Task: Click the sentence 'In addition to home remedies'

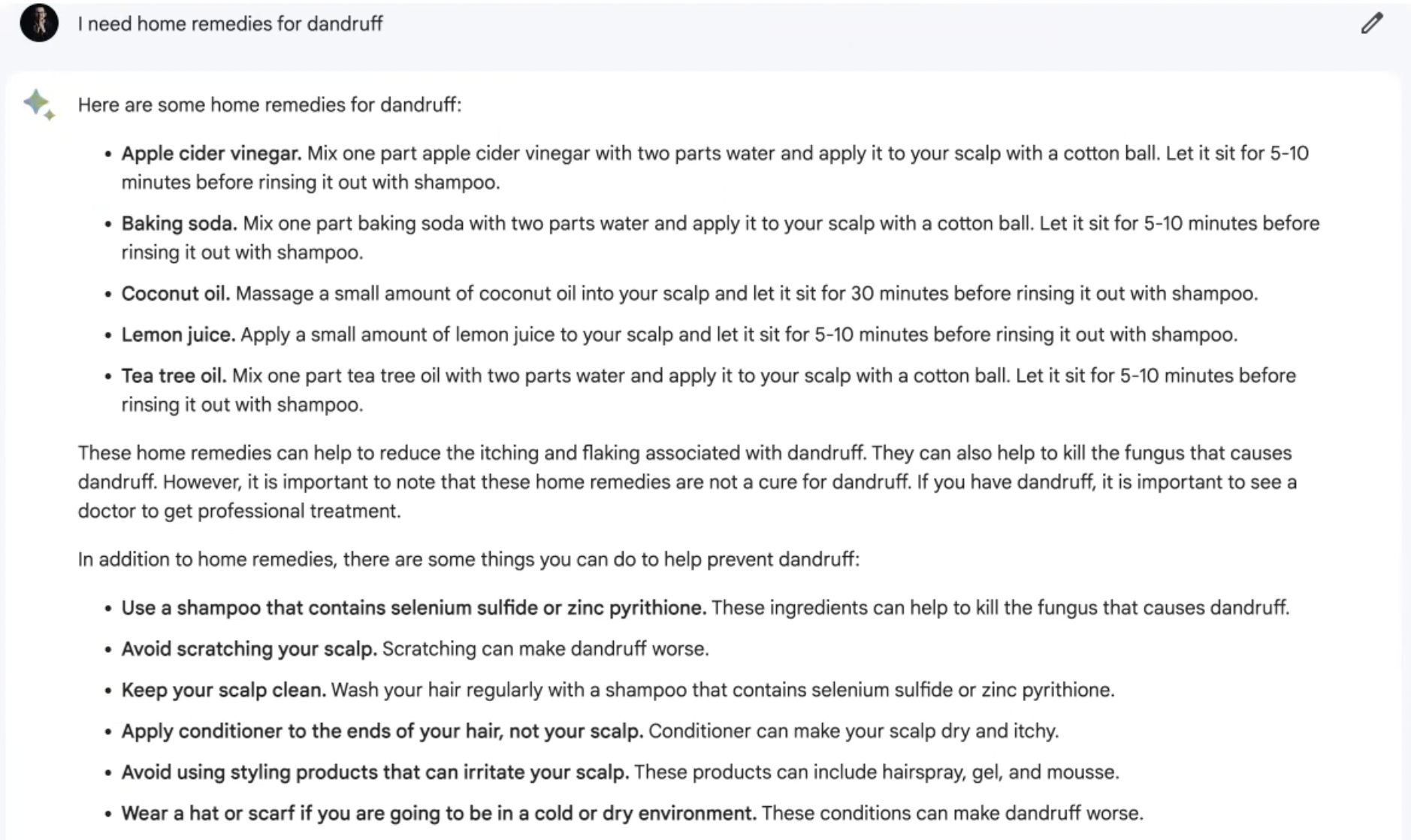Action: (x=468, y=559)
